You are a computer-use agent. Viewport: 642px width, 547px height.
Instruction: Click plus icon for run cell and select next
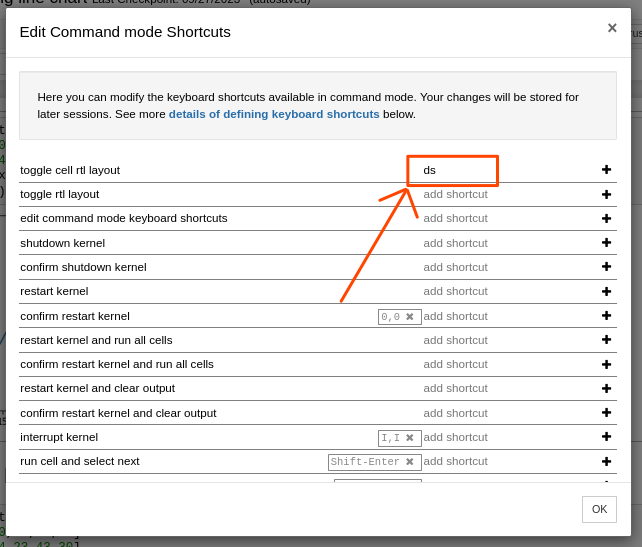point(606,461)
